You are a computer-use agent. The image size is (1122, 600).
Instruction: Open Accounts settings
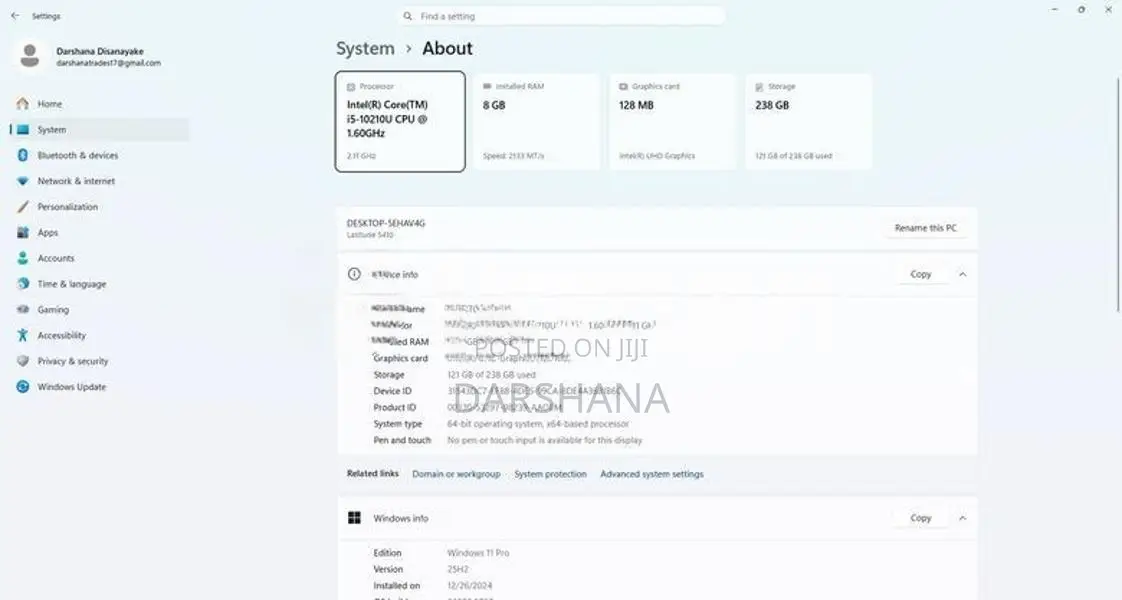point(100,258)
